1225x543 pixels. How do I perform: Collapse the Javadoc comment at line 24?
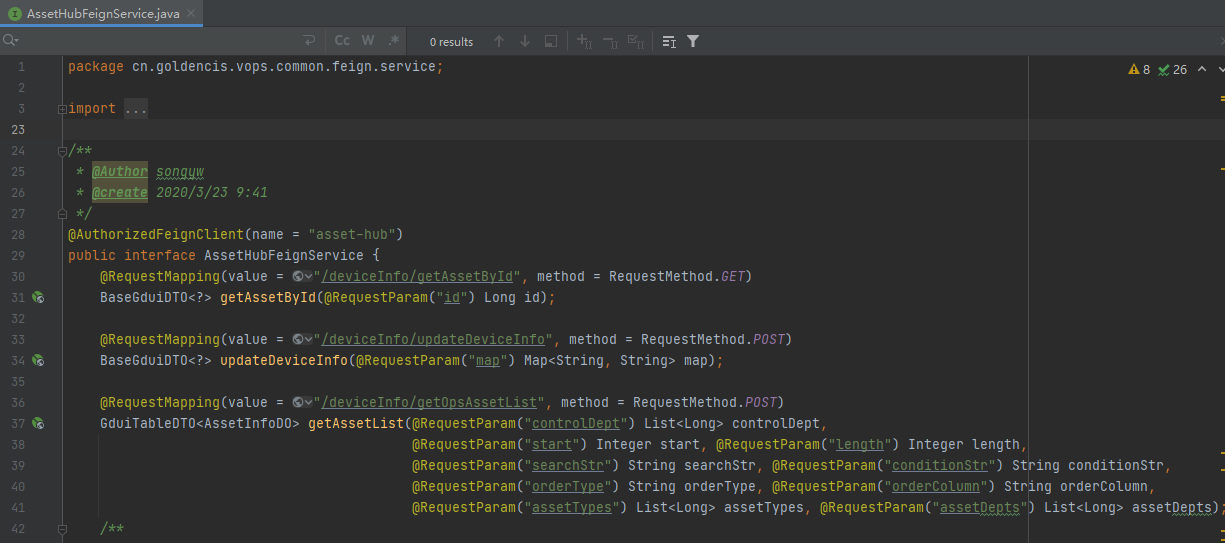(x=61, y=151)
